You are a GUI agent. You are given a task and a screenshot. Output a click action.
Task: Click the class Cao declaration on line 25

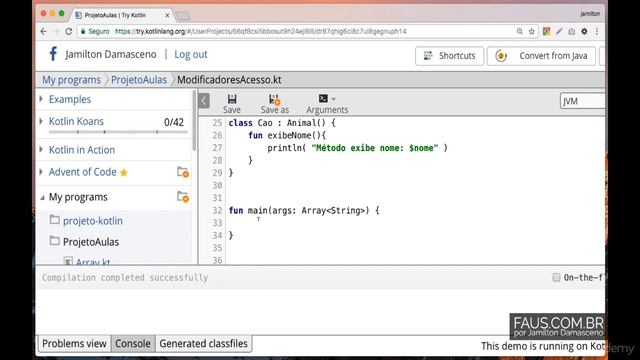282,123
